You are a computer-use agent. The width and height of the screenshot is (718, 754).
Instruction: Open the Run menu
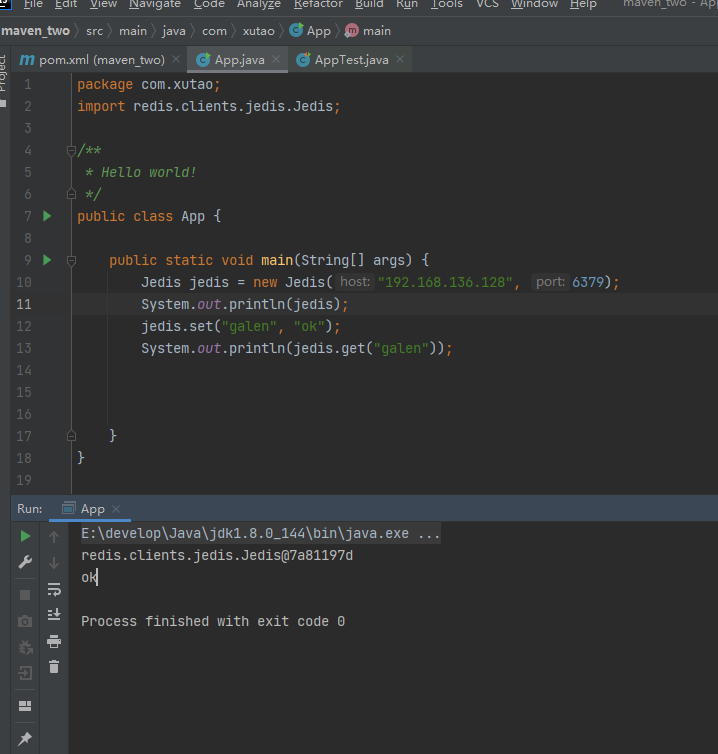click(407, 4)
